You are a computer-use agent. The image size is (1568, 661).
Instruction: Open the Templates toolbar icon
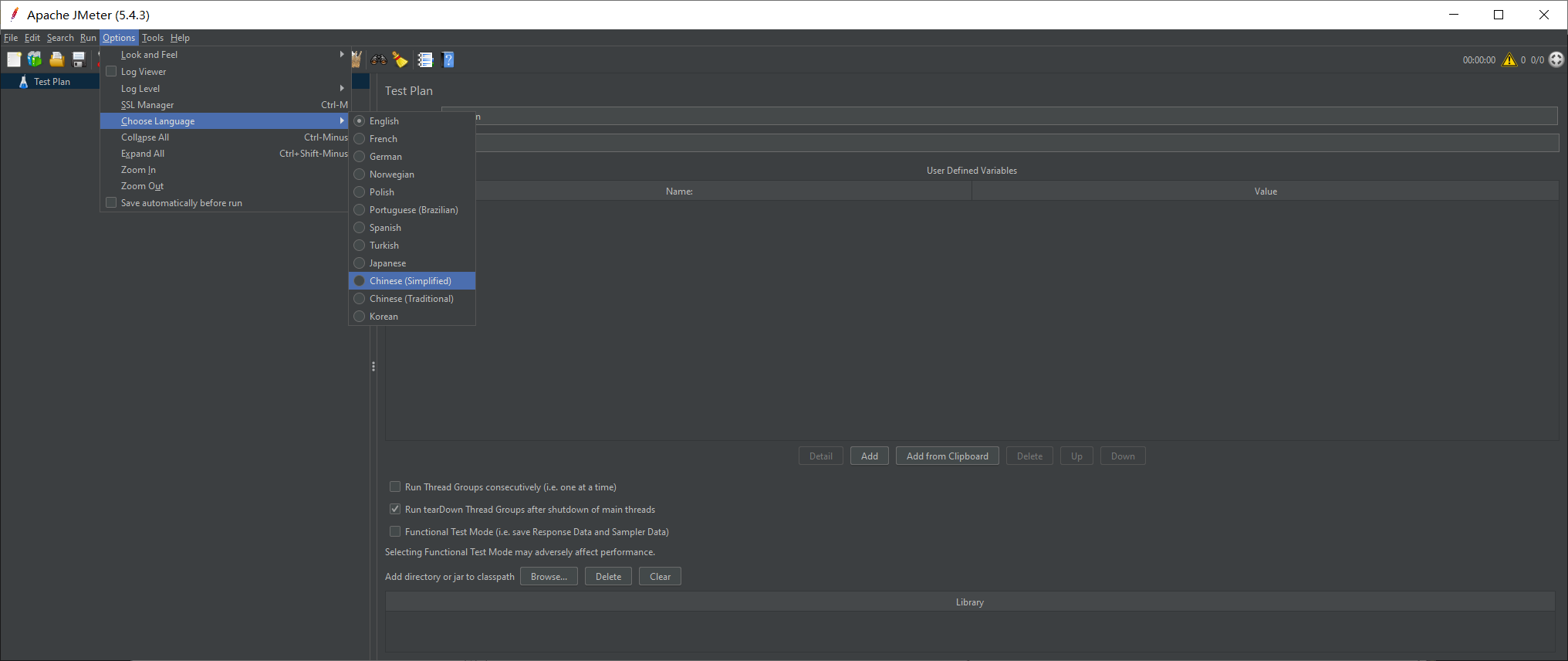35,59
